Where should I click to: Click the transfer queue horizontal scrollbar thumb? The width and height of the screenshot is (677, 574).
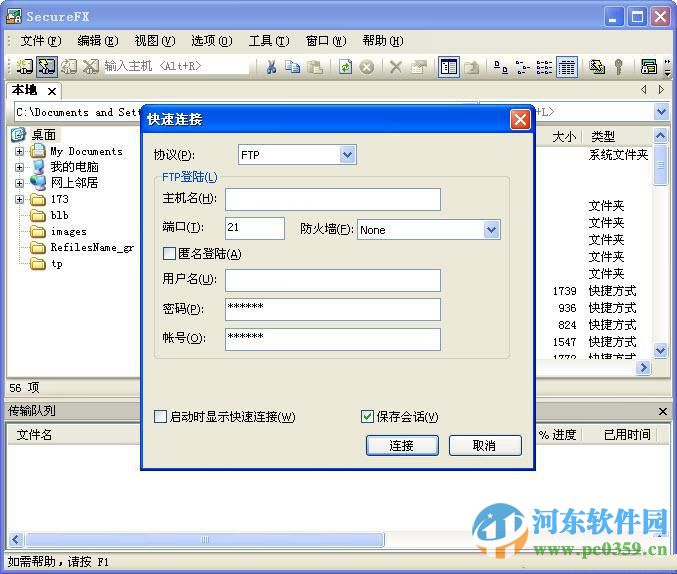point(205,540)
